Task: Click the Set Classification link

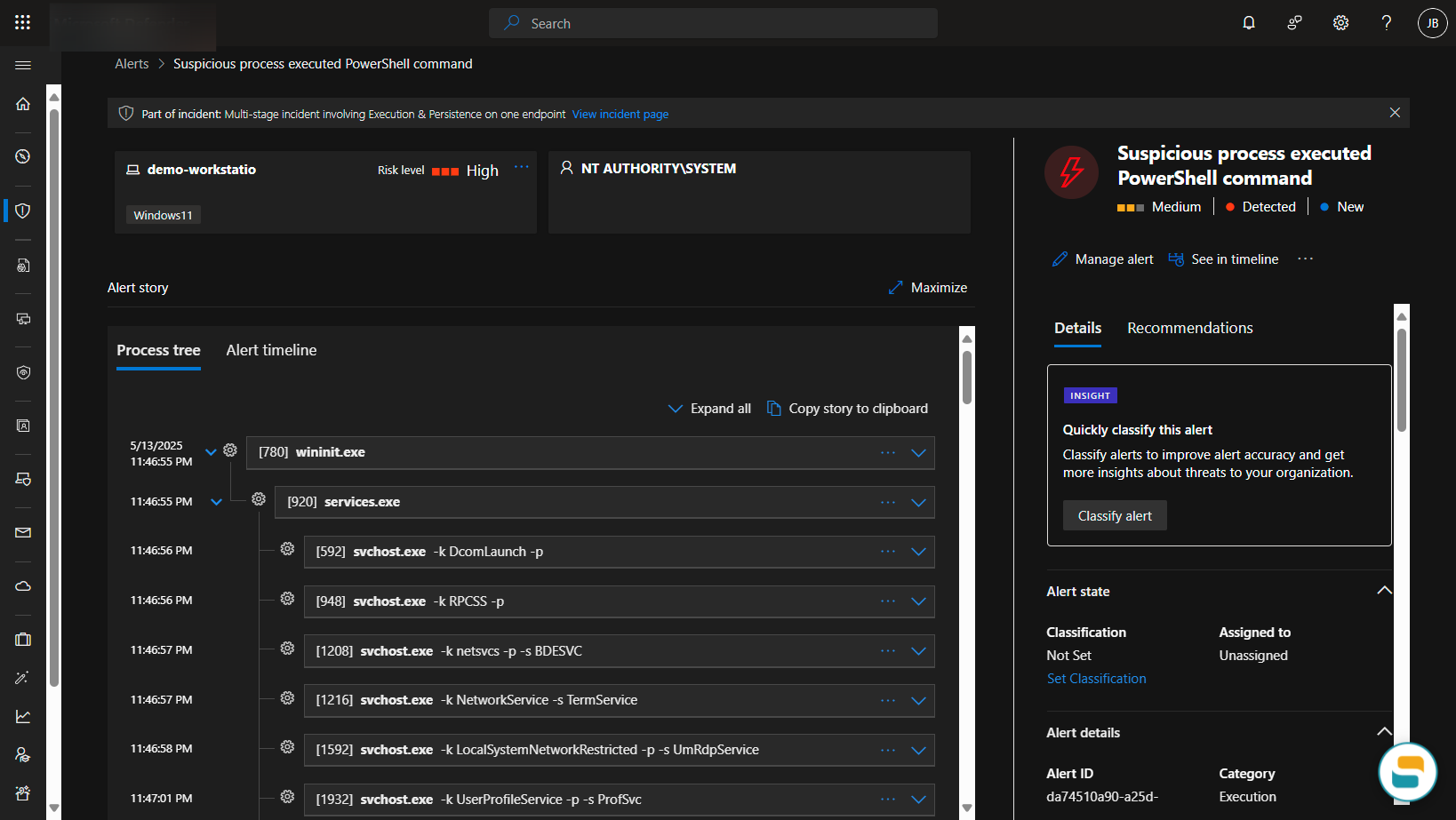Action: pyautogui.click(x=1096, y=679)
